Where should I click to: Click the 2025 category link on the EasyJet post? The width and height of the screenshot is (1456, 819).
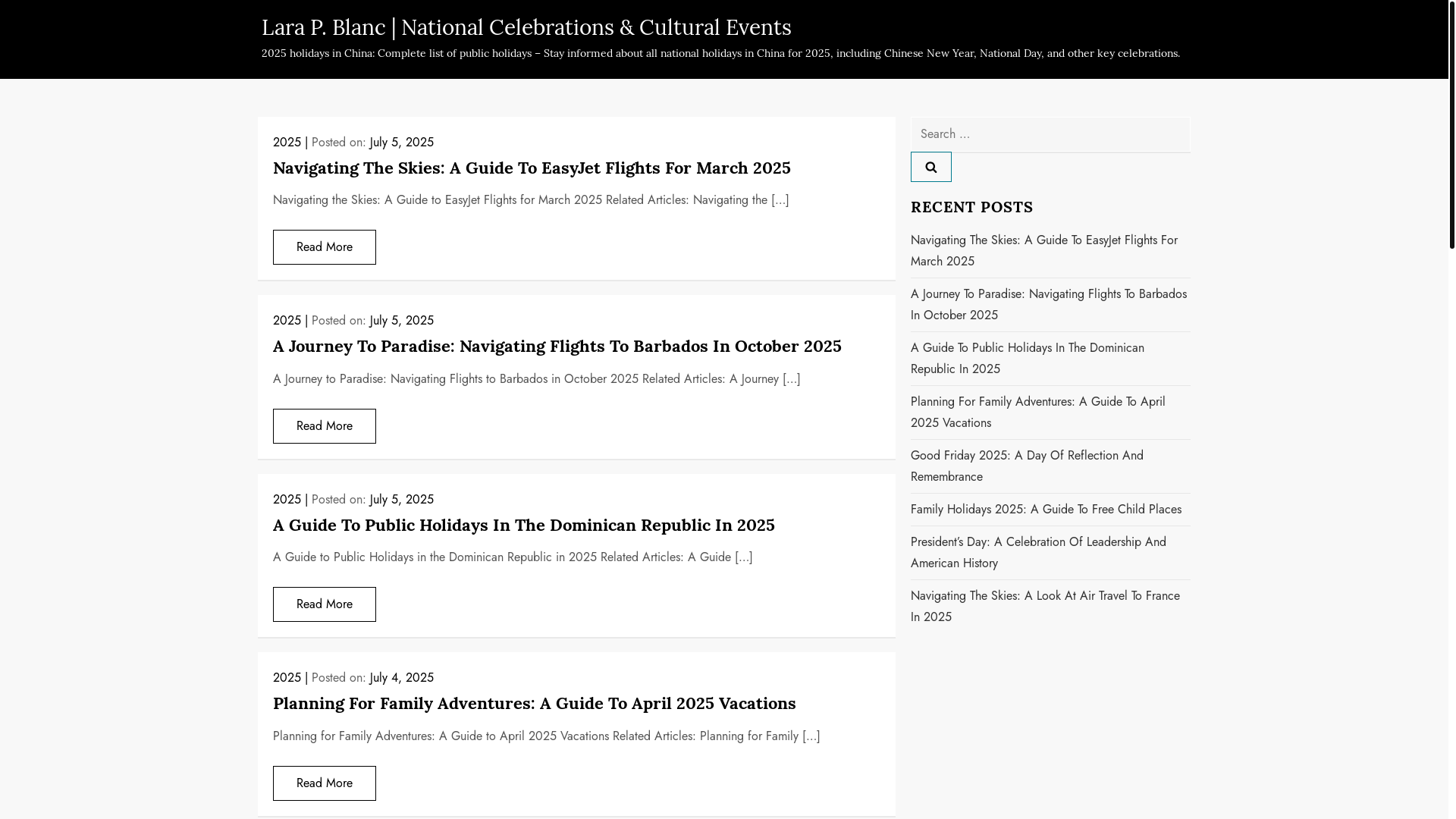[x=287, y=143]
